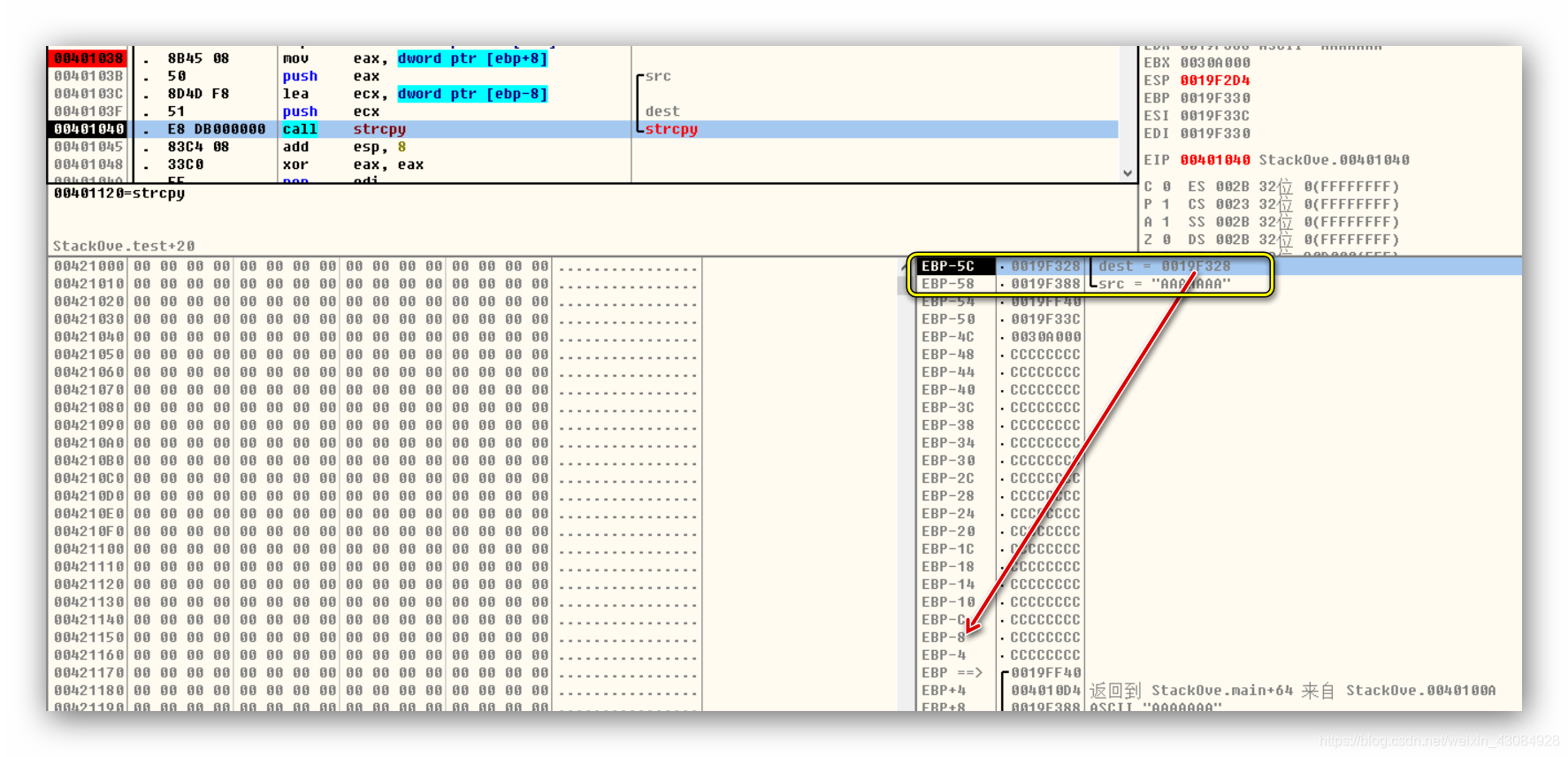This screenshot has width=1568, height=757.
Task: Select disassembly address 00401048
Action: [x=88, y=164]
